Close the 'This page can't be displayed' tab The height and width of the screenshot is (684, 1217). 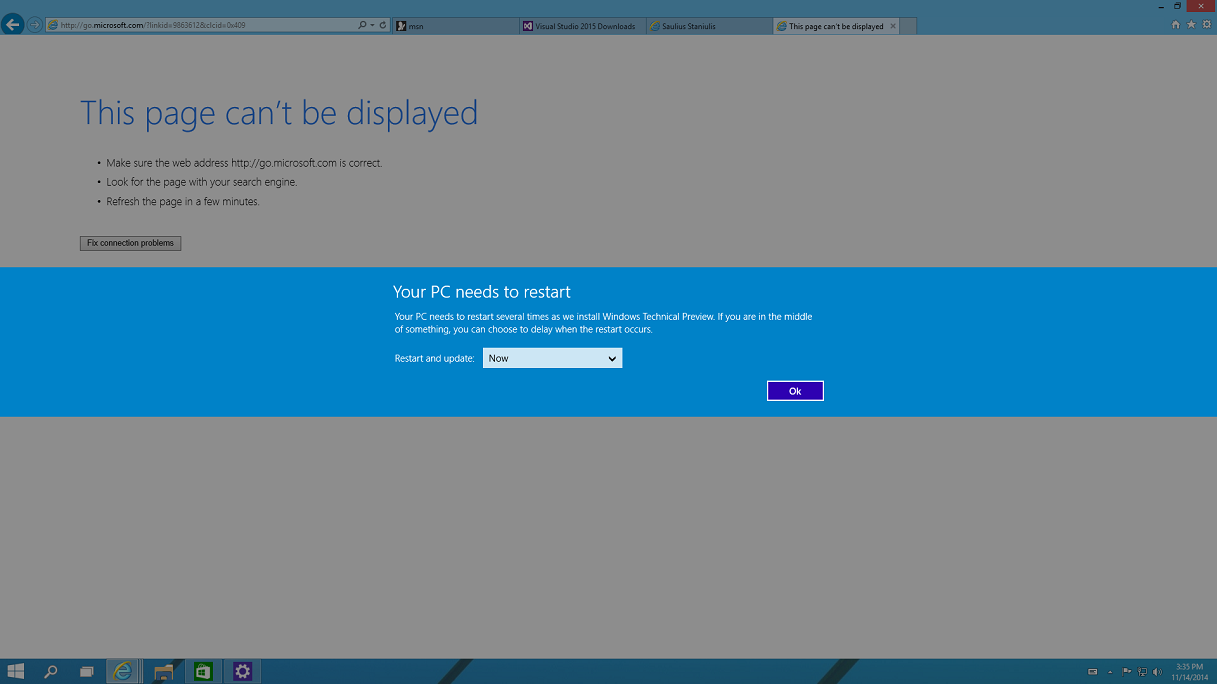[x=893, y=26]
